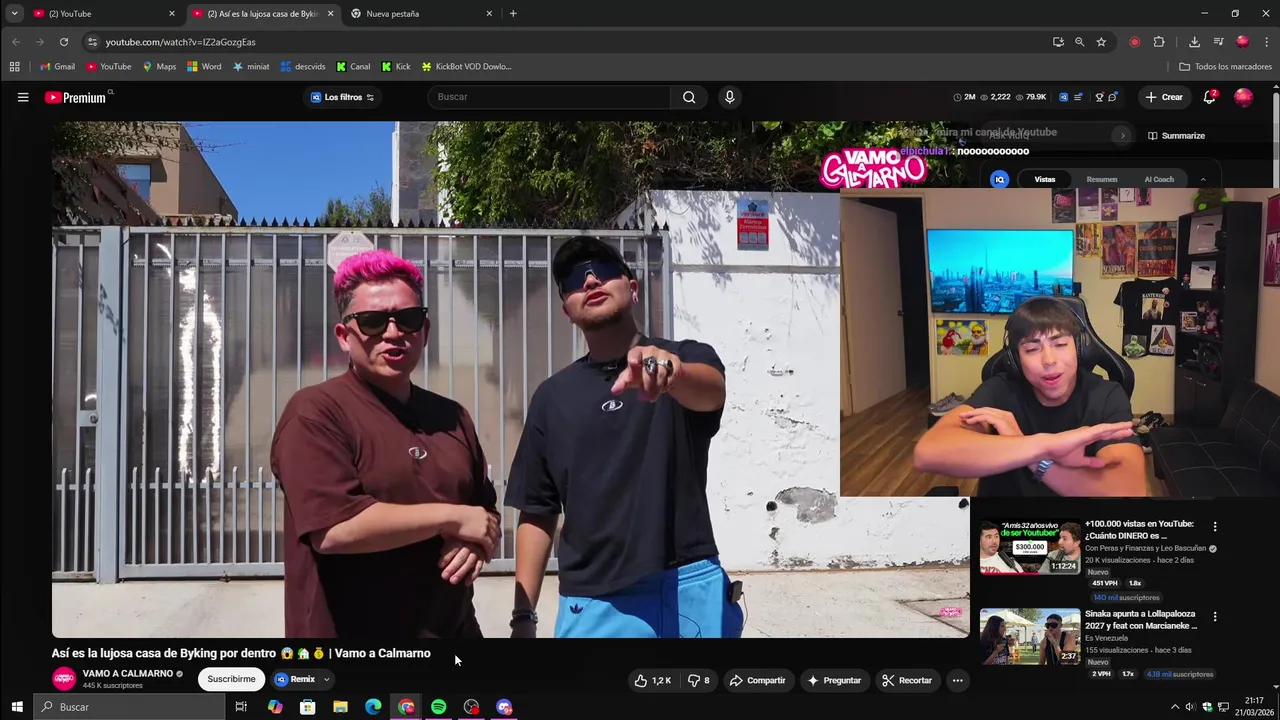The image size is (1280, 720).
Task: Open options for Sinaka Lollapalooza video
Action: (x=1215, y=617)
